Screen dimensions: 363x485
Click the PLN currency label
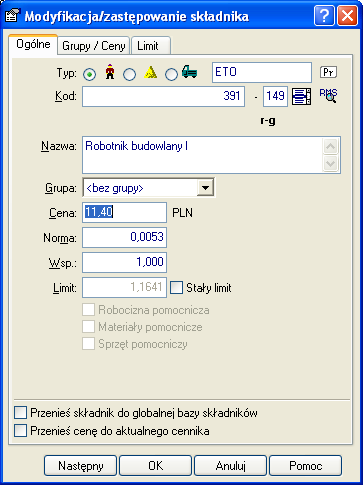click(x=182, y=213)
